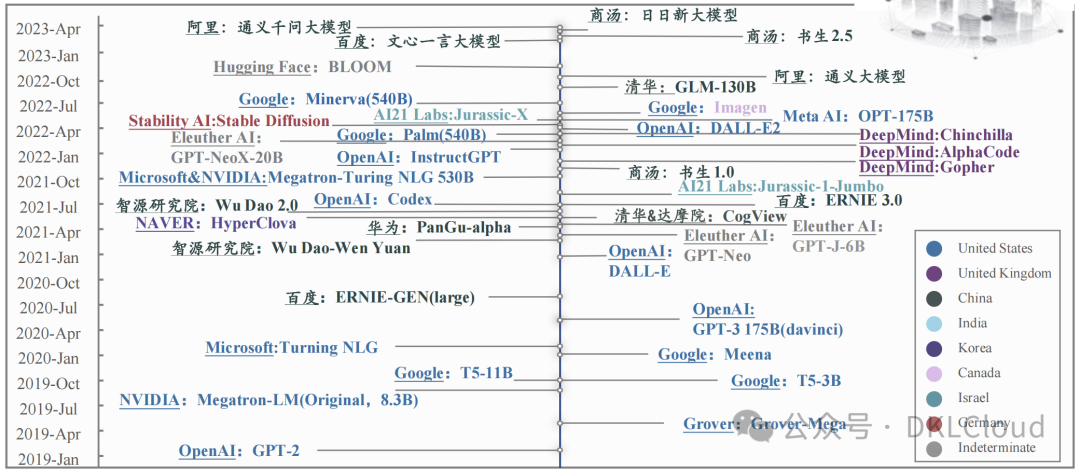This screenshot has height=470, width=1080.
Task: Select "清华&达摩院: CogView" label
Action: click(700, 216)
